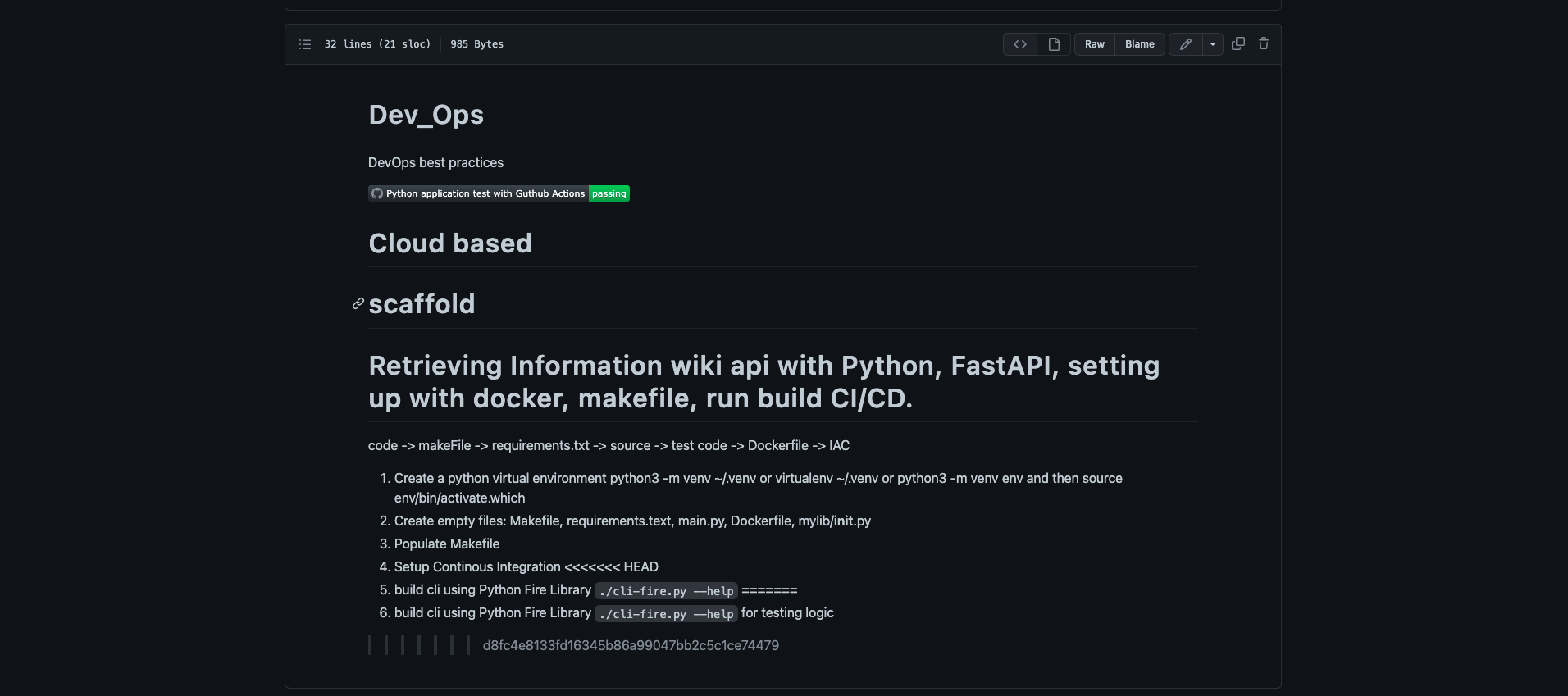Image resolution: width=1568 pixels, height=696 pixels.
Task: Click the anchor link icon beside scaffold
Action: [358, 304]
